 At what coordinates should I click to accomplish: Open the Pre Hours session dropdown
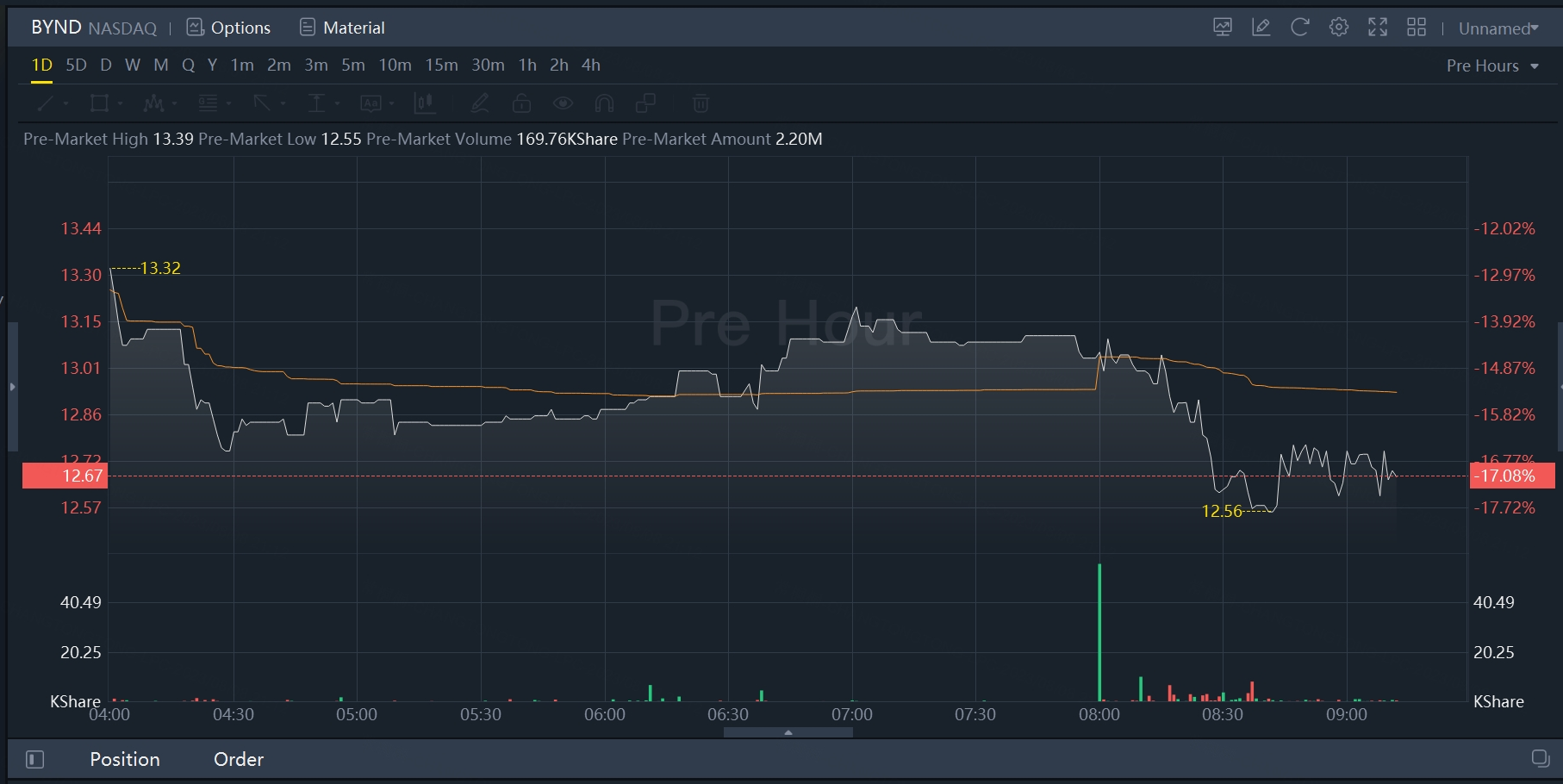tap(1492, 65)
